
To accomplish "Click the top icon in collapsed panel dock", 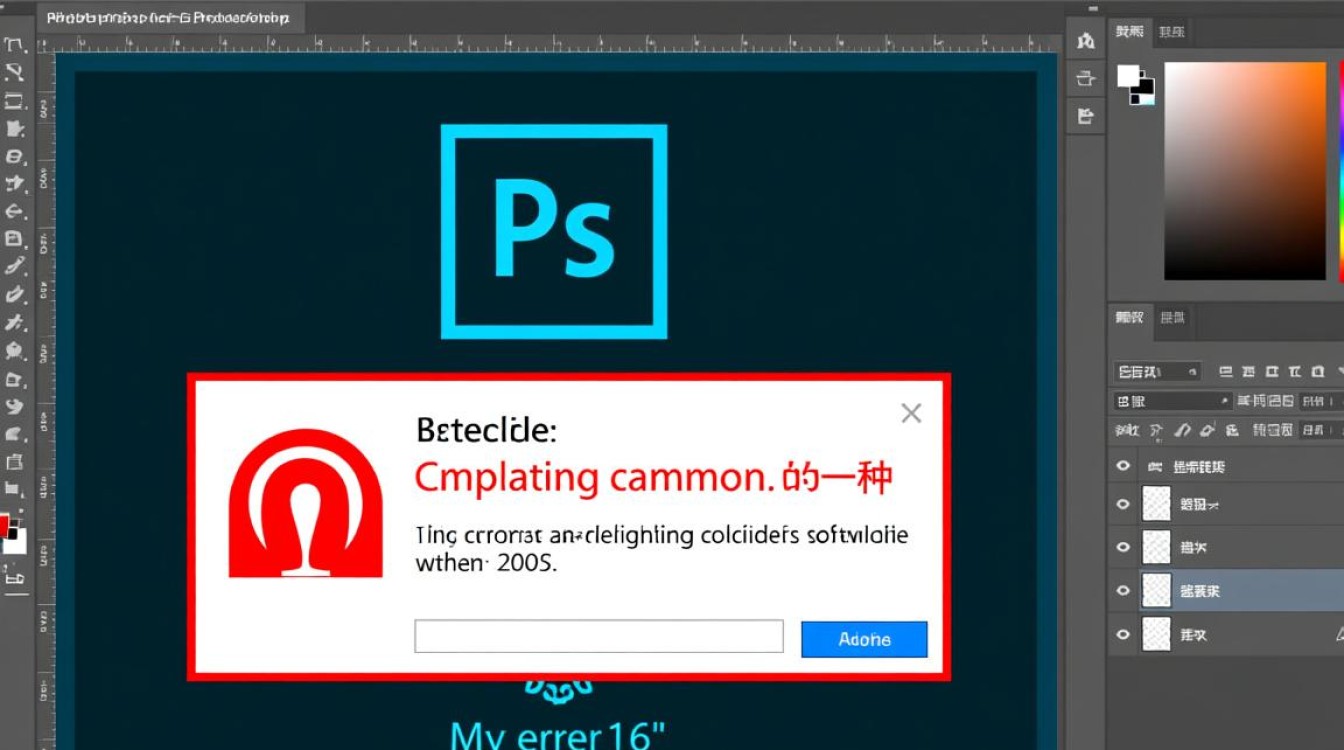I will click(x=1085, y=41).
